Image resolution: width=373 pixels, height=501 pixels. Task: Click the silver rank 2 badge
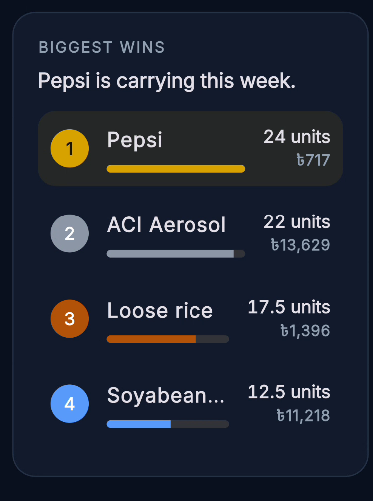click(x=70, y=233)
